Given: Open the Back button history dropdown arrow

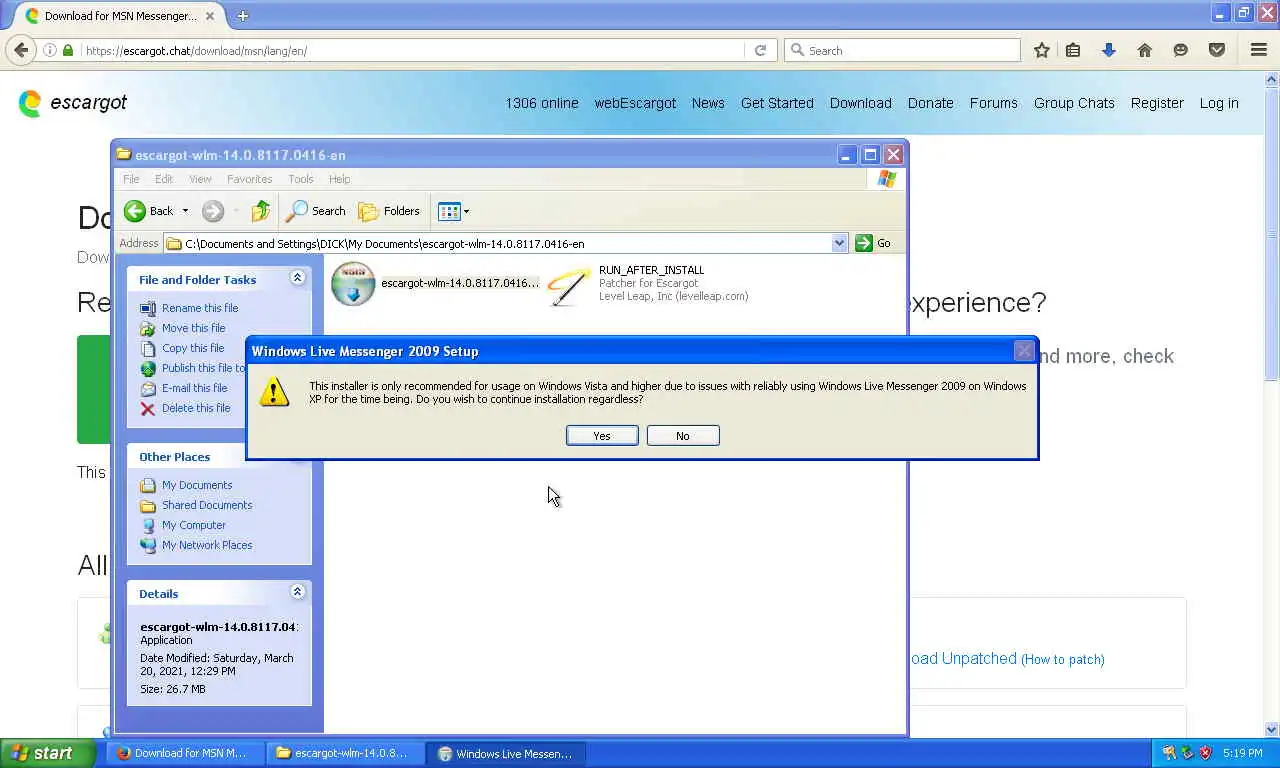Looking at the screenshot, I should (185, 211).
